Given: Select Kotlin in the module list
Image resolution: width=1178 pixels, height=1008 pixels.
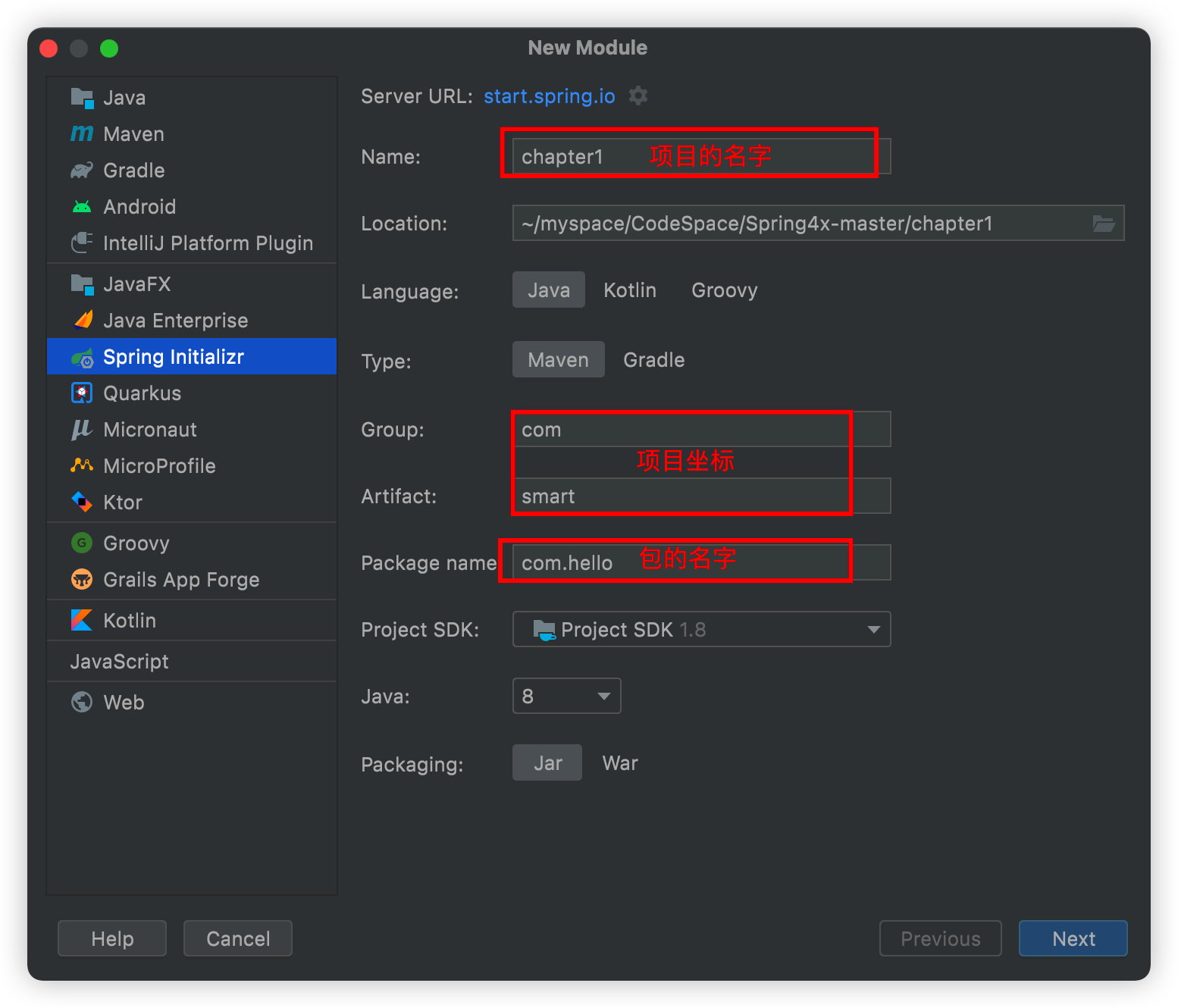Looking at the screenshot, I should [x=192, y=621].
